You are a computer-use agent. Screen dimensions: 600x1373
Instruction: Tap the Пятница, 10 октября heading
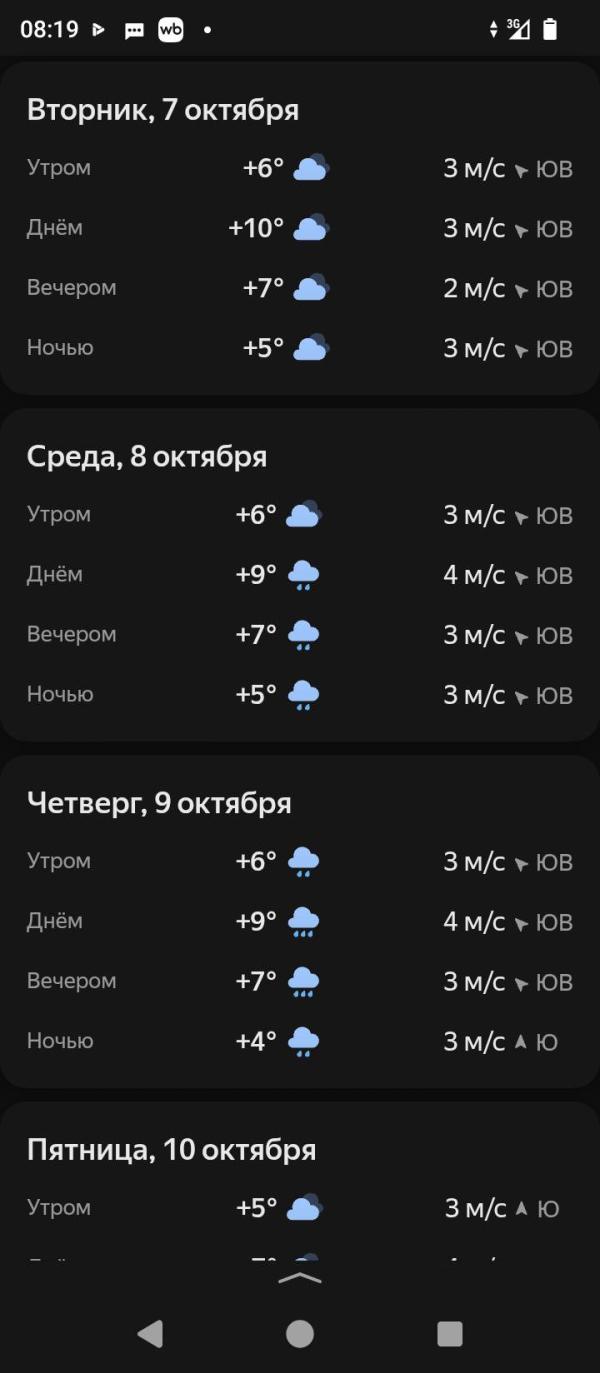click(171, 1150)
